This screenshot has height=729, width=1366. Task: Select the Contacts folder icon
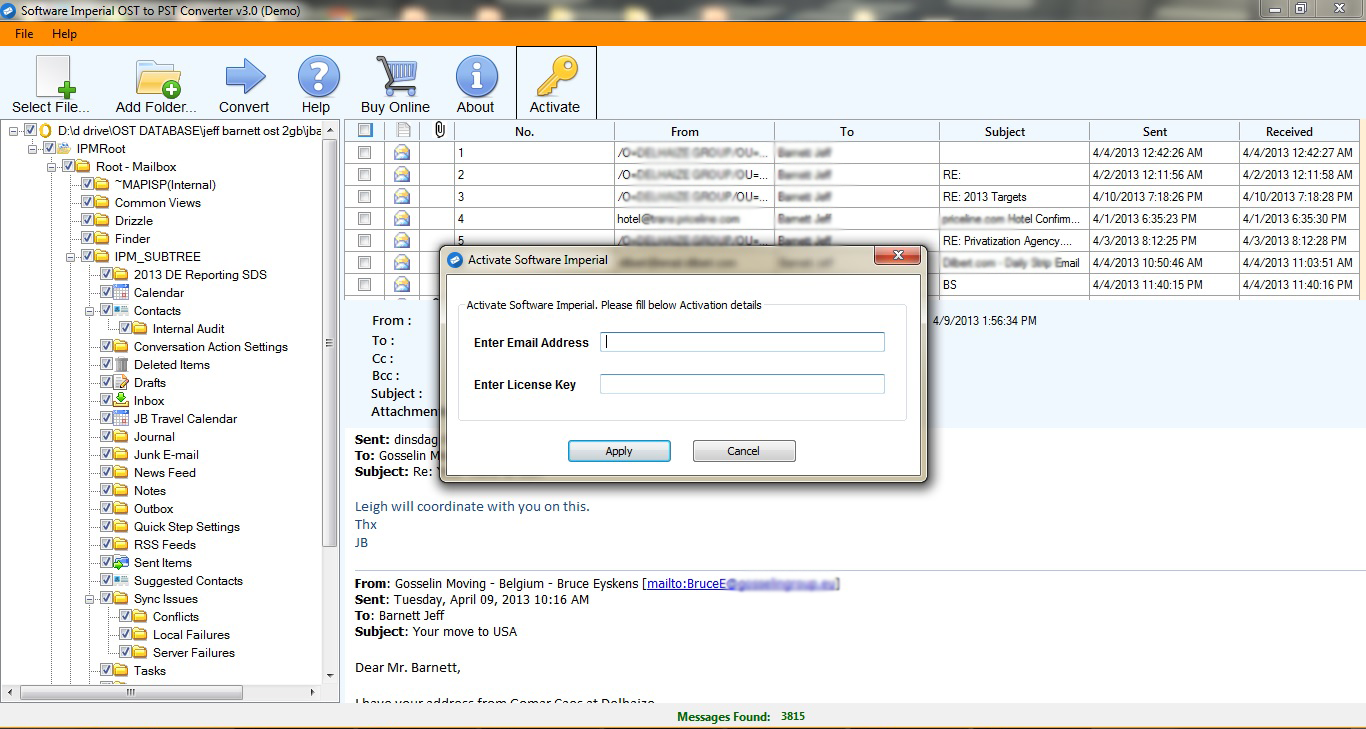(x=122, y=310)
